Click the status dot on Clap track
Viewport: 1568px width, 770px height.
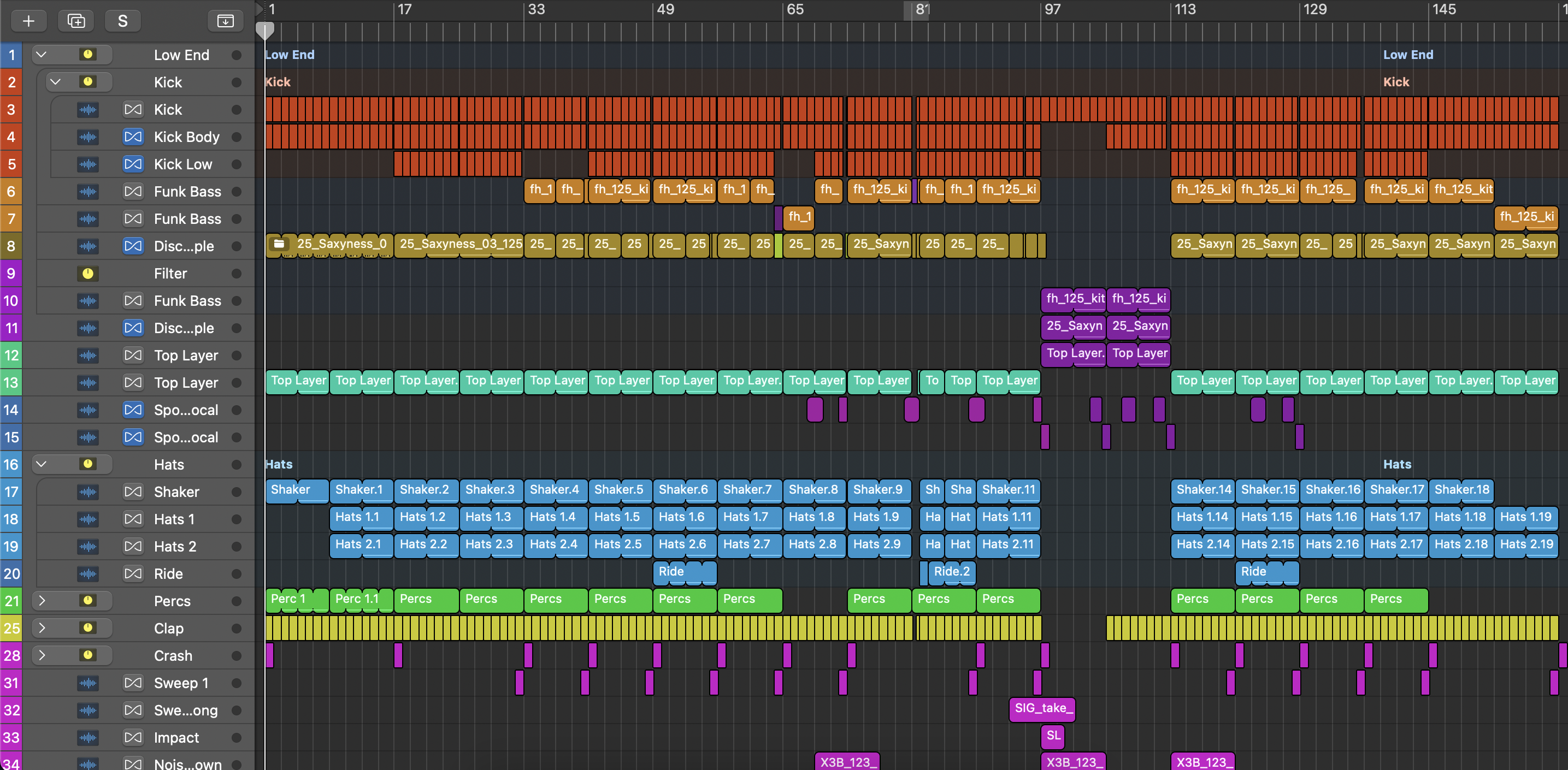[x=237, y=628]
